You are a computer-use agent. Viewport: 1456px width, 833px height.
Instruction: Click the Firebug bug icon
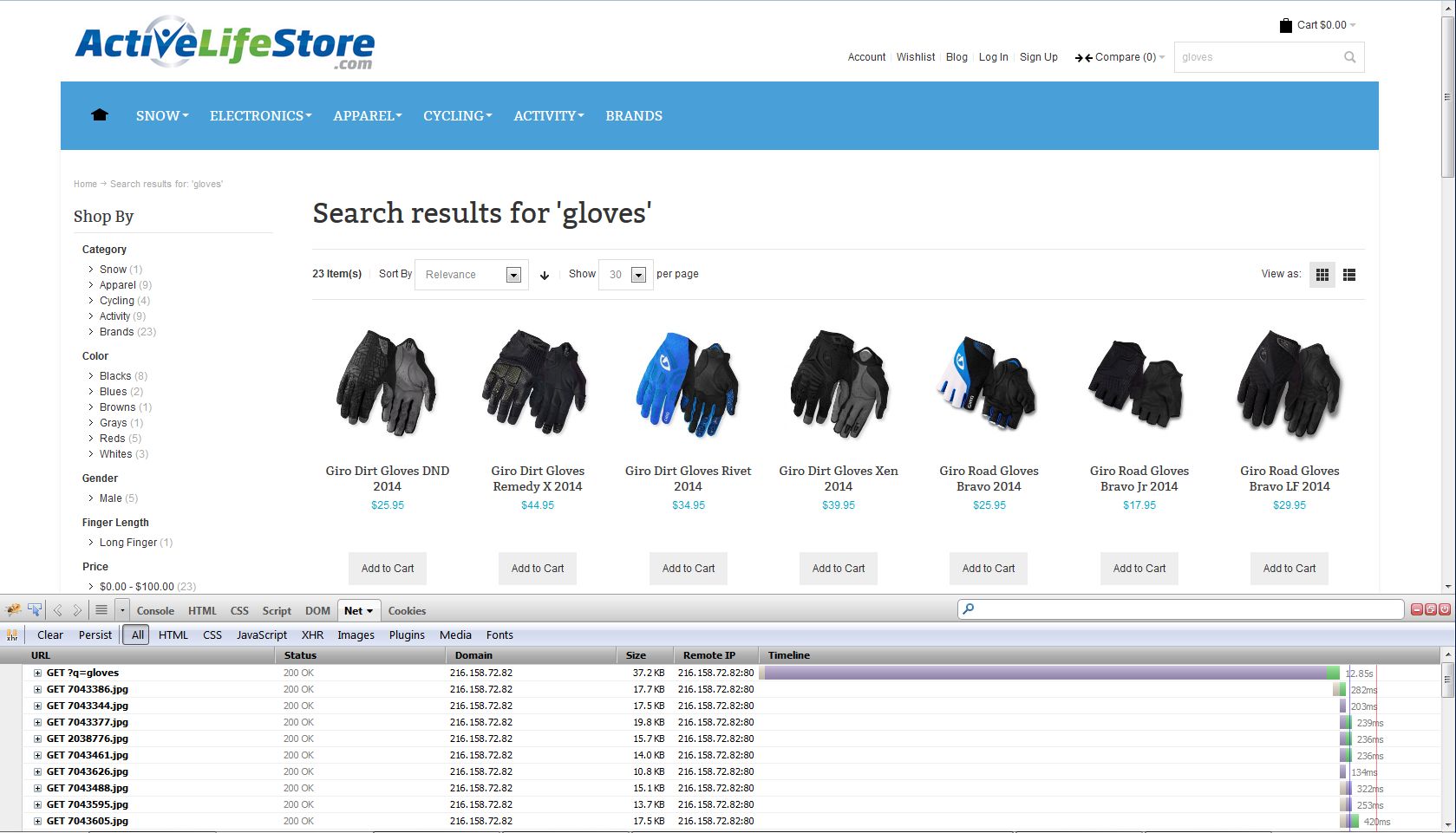pos(13,610)
